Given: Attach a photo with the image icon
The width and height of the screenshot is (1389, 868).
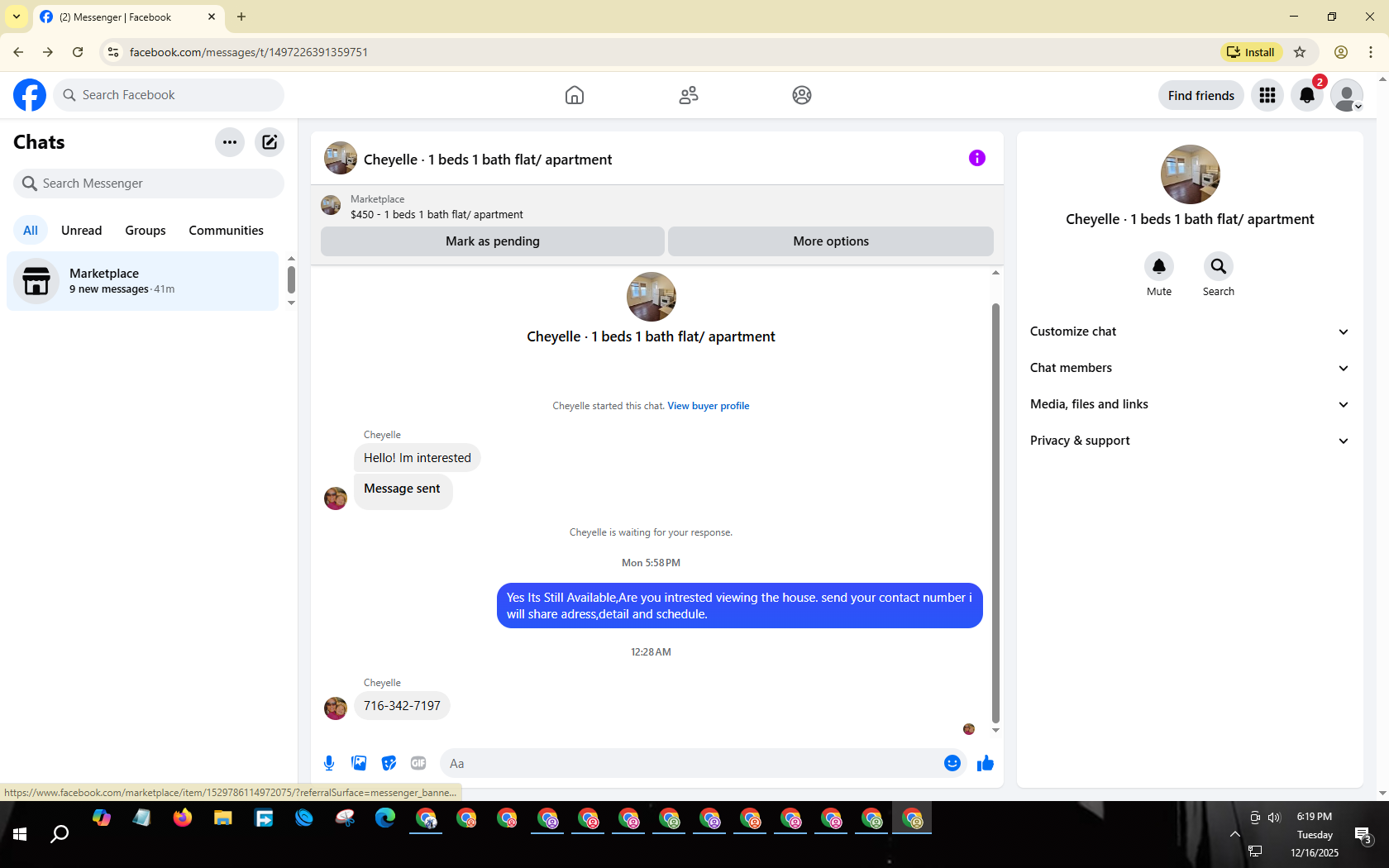Looking at the screenshot, I should (359, 763).
